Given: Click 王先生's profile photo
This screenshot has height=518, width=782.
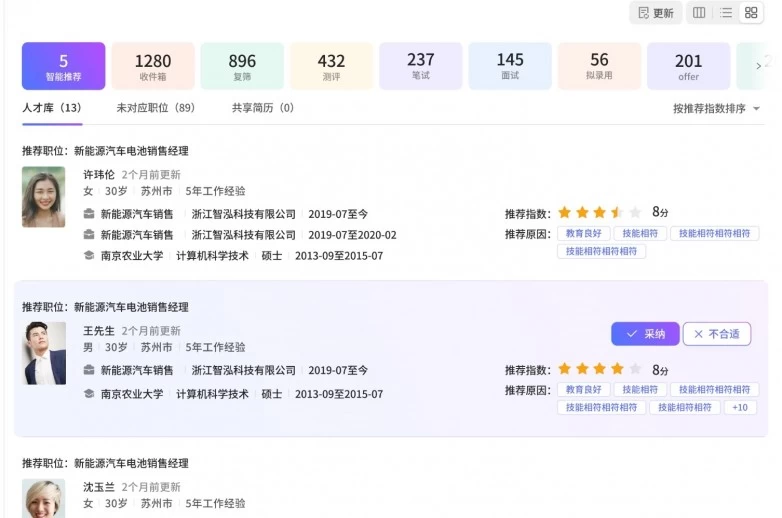Looking at the screenshot, I should click(x=44, y=353).
